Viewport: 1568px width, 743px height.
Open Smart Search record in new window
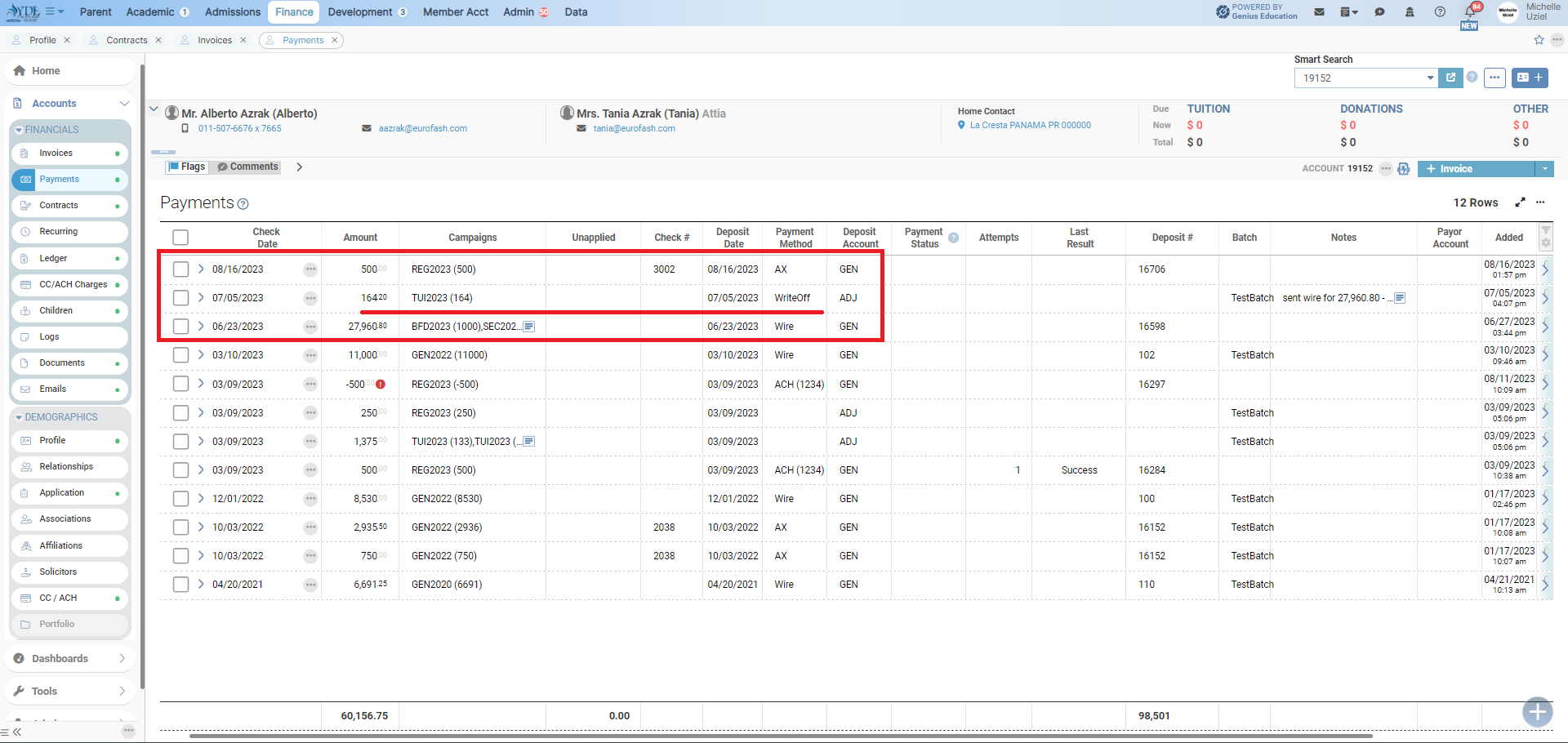point(1450,78)
